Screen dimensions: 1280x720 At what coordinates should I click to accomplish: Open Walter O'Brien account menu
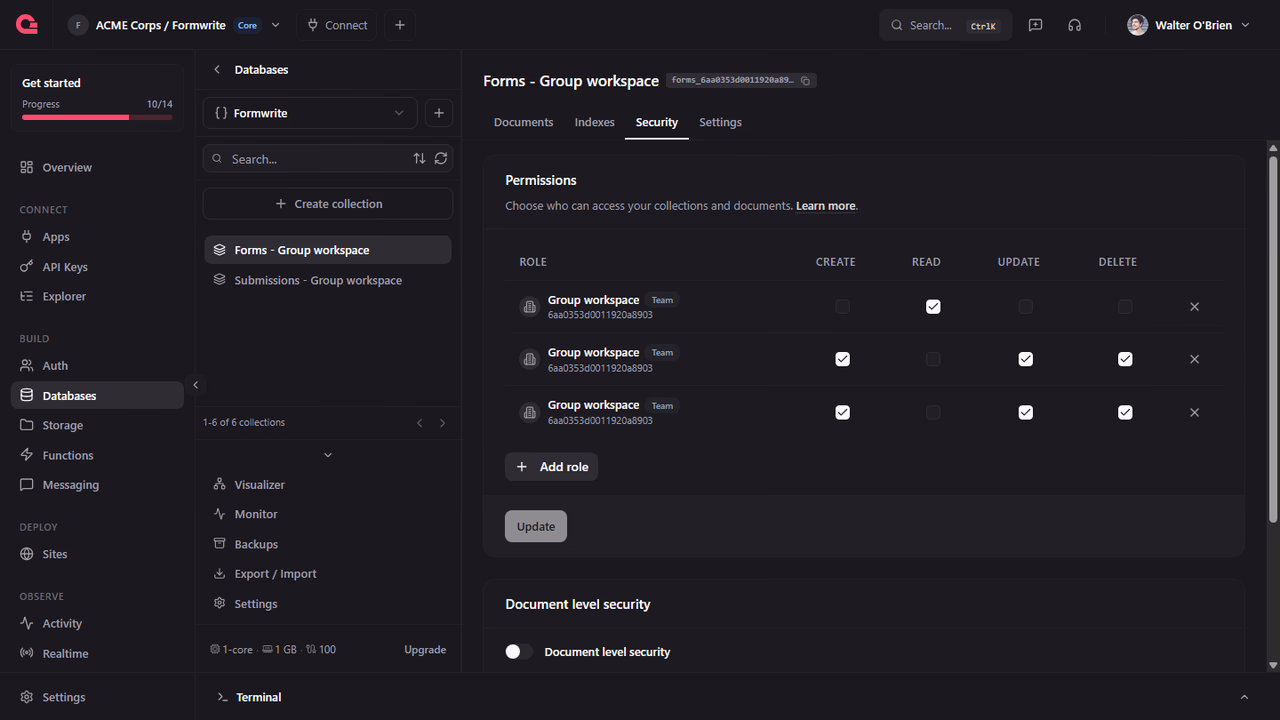tap(1188, 25)
